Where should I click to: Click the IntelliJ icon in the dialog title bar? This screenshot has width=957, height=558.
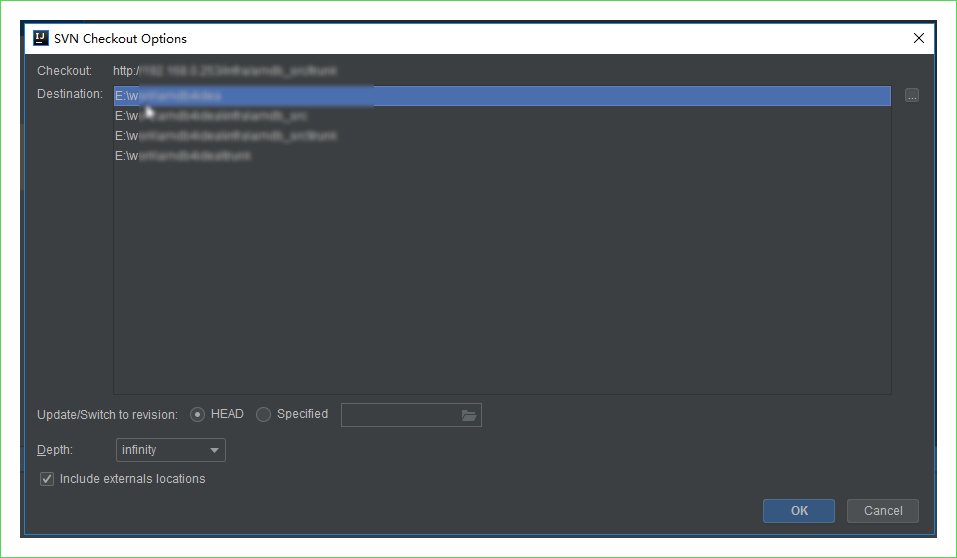pyautogui.click(x=41, y=38)
